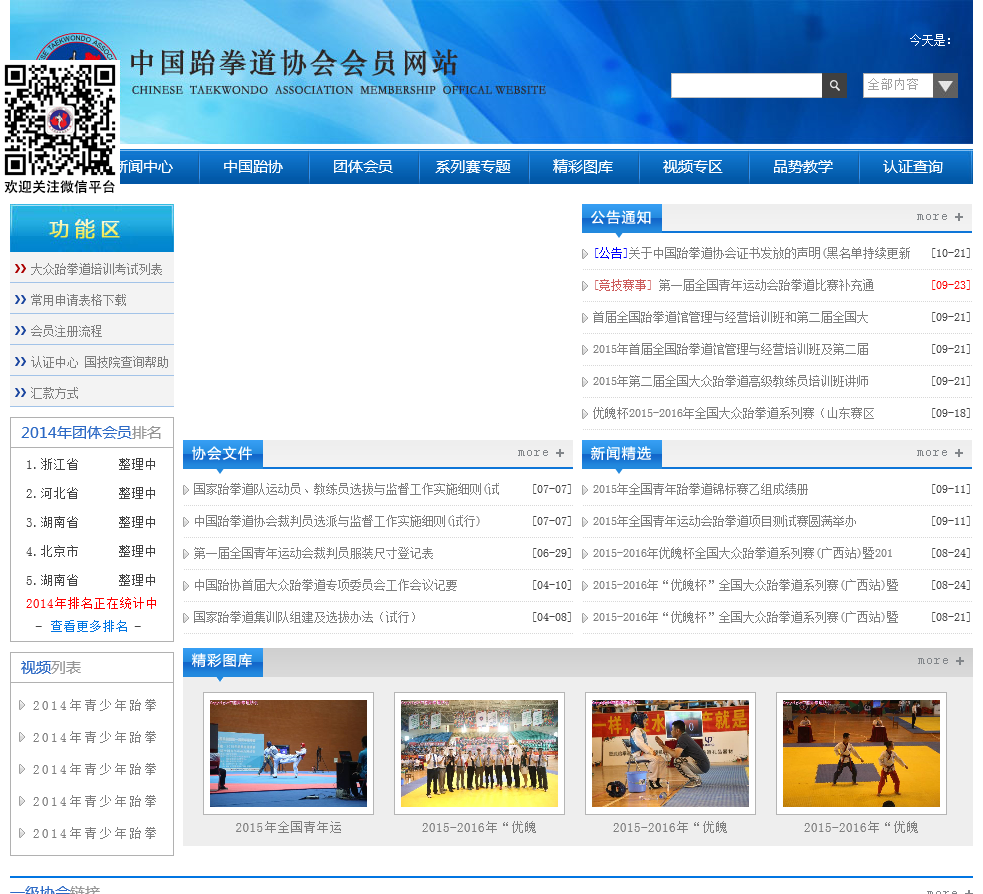
Task: Open 优魄杯 山东赛区 announcement
Action: [x=733, y=413]
